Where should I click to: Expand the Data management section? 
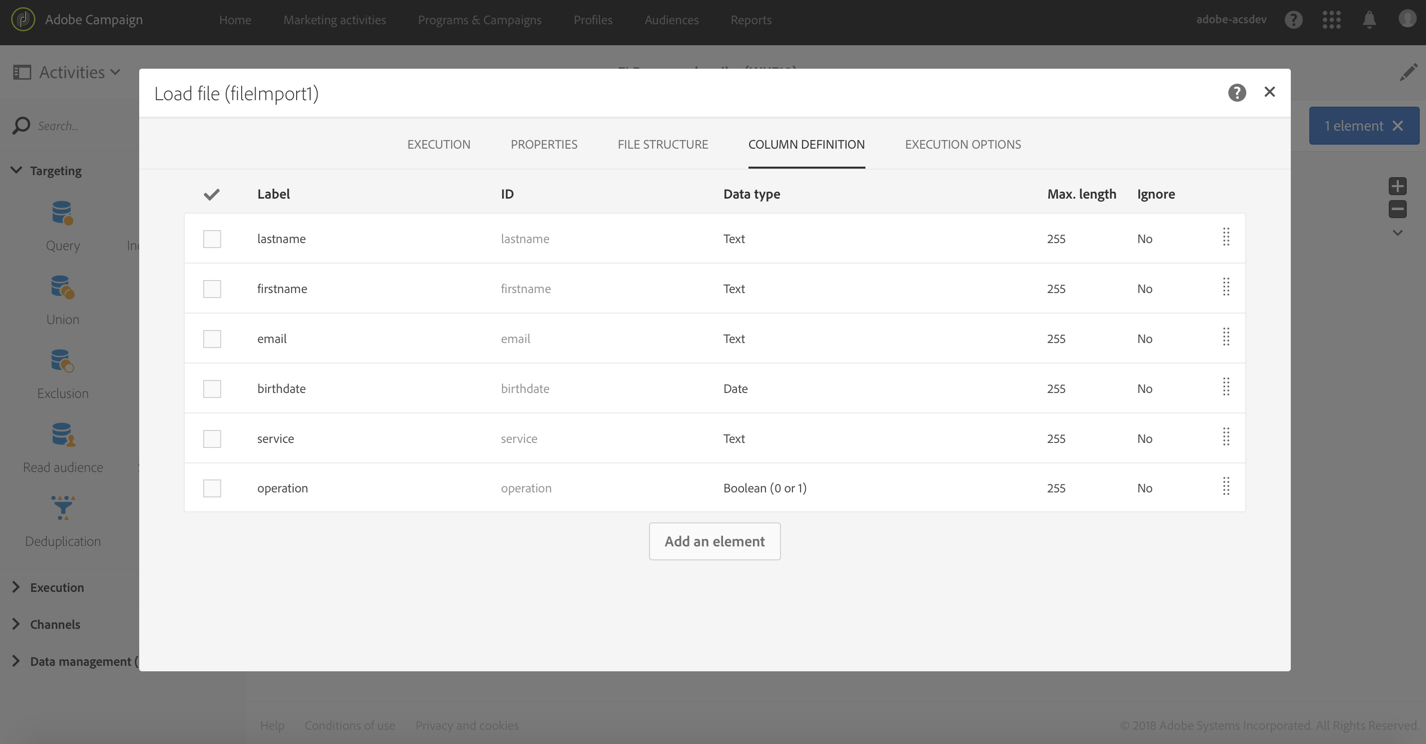pos(16,661)
